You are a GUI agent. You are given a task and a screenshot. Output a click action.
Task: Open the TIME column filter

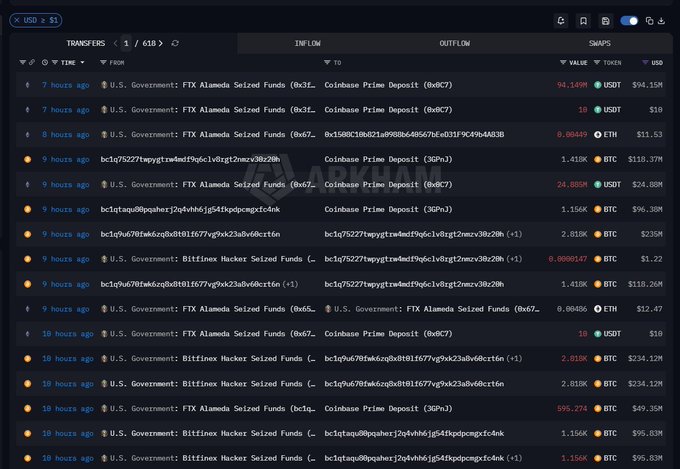(55, 62)
